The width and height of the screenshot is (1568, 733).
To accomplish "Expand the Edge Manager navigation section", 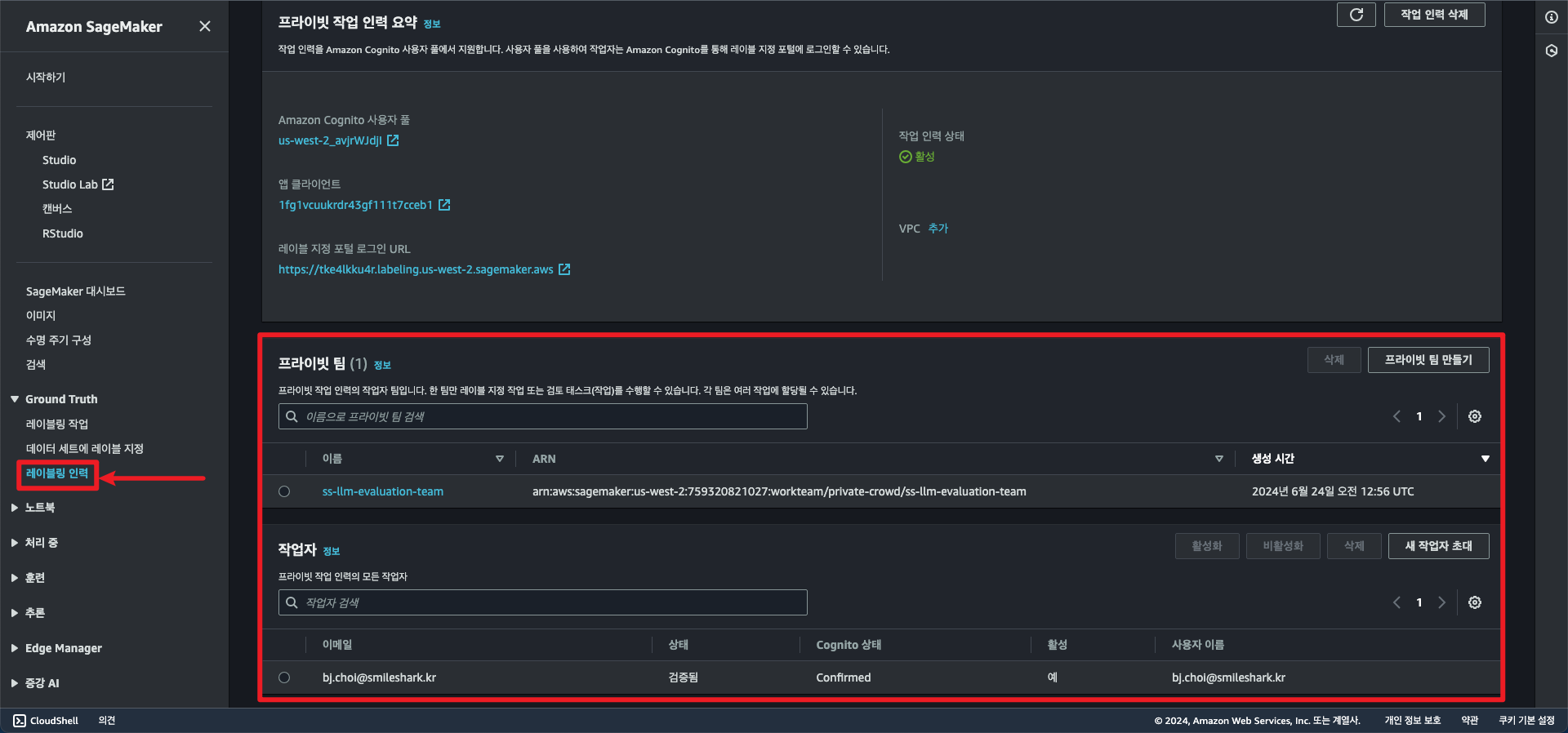I will coord(15,648).
